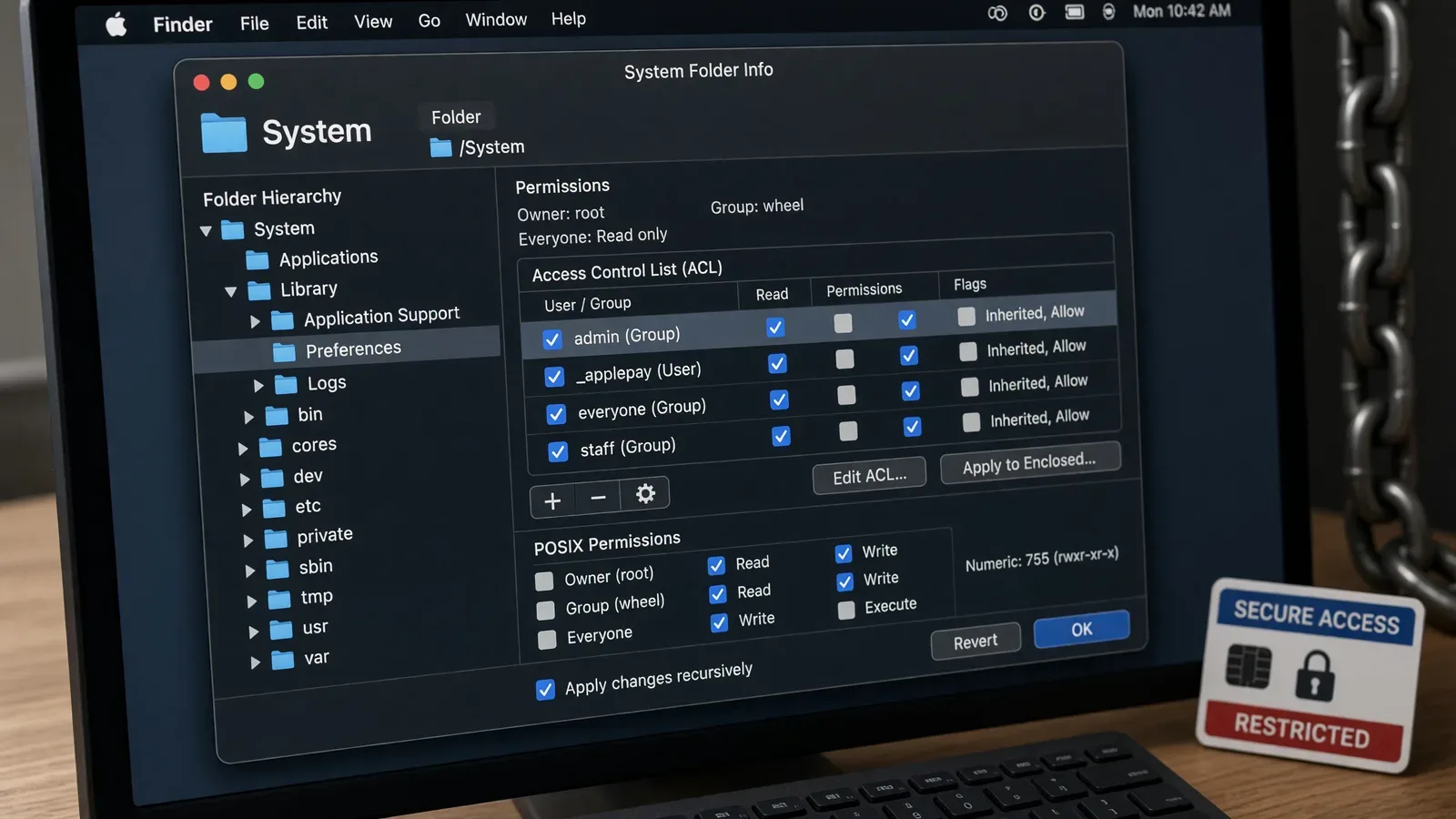Click the cores folder icon
This screenshot has width=1456, height=819.
[270, 447]
